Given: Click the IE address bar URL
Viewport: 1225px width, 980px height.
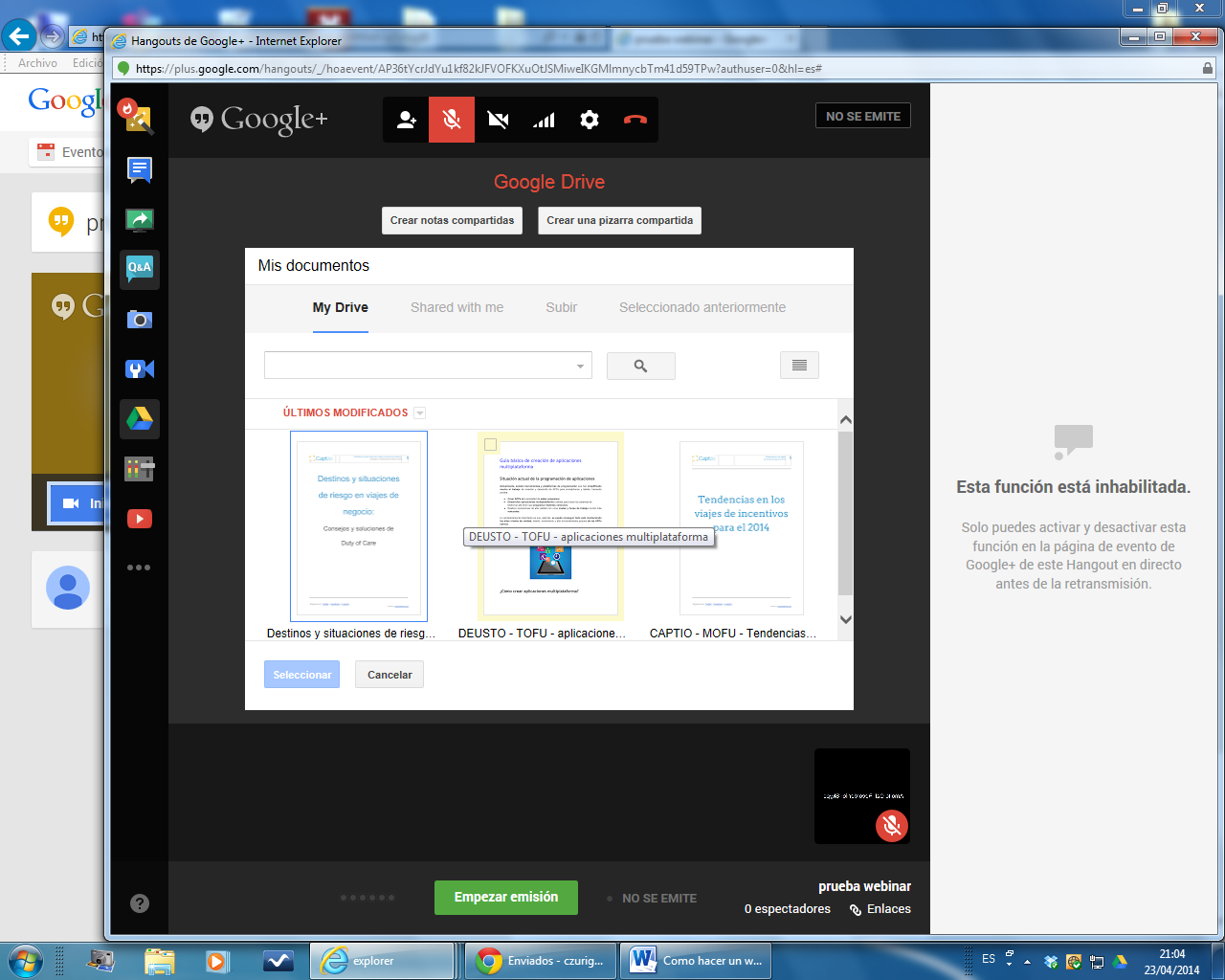Looking at the screenshot, I should pyautogui.click(x=479, y=69).
